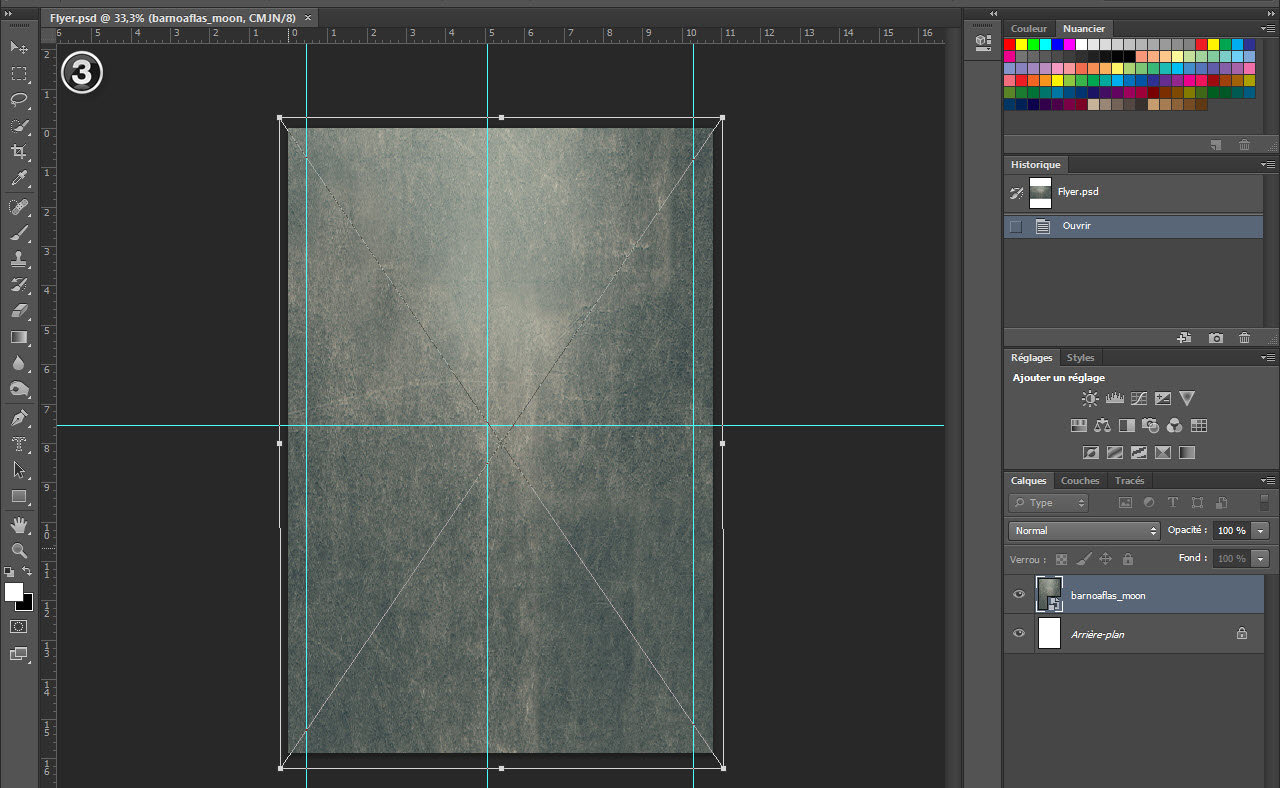Select the Ouvrir history state

point(1076,226)
